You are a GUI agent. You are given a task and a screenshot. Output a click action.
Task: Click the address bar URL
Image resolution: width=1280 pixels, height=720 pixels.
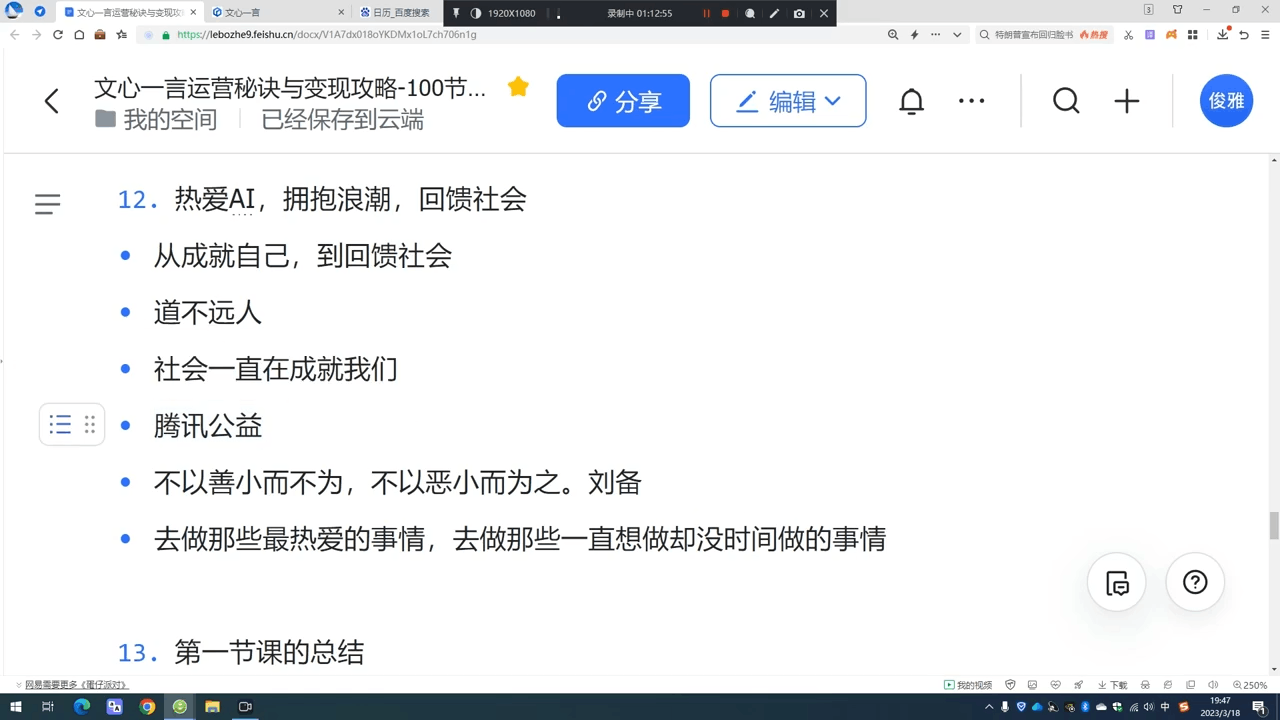(x=326, y=34)
